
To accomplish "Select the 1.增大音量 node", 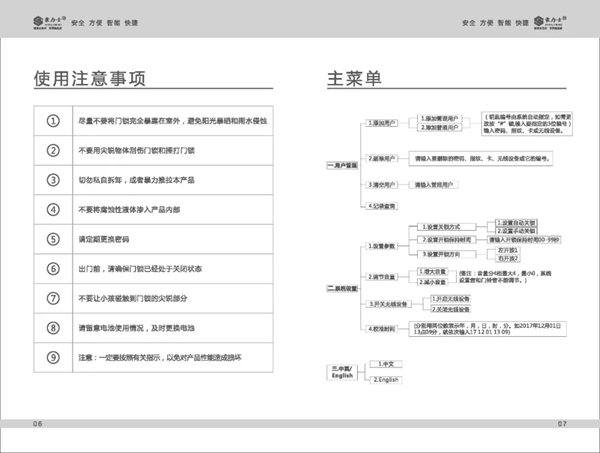I will click(432, 272).
